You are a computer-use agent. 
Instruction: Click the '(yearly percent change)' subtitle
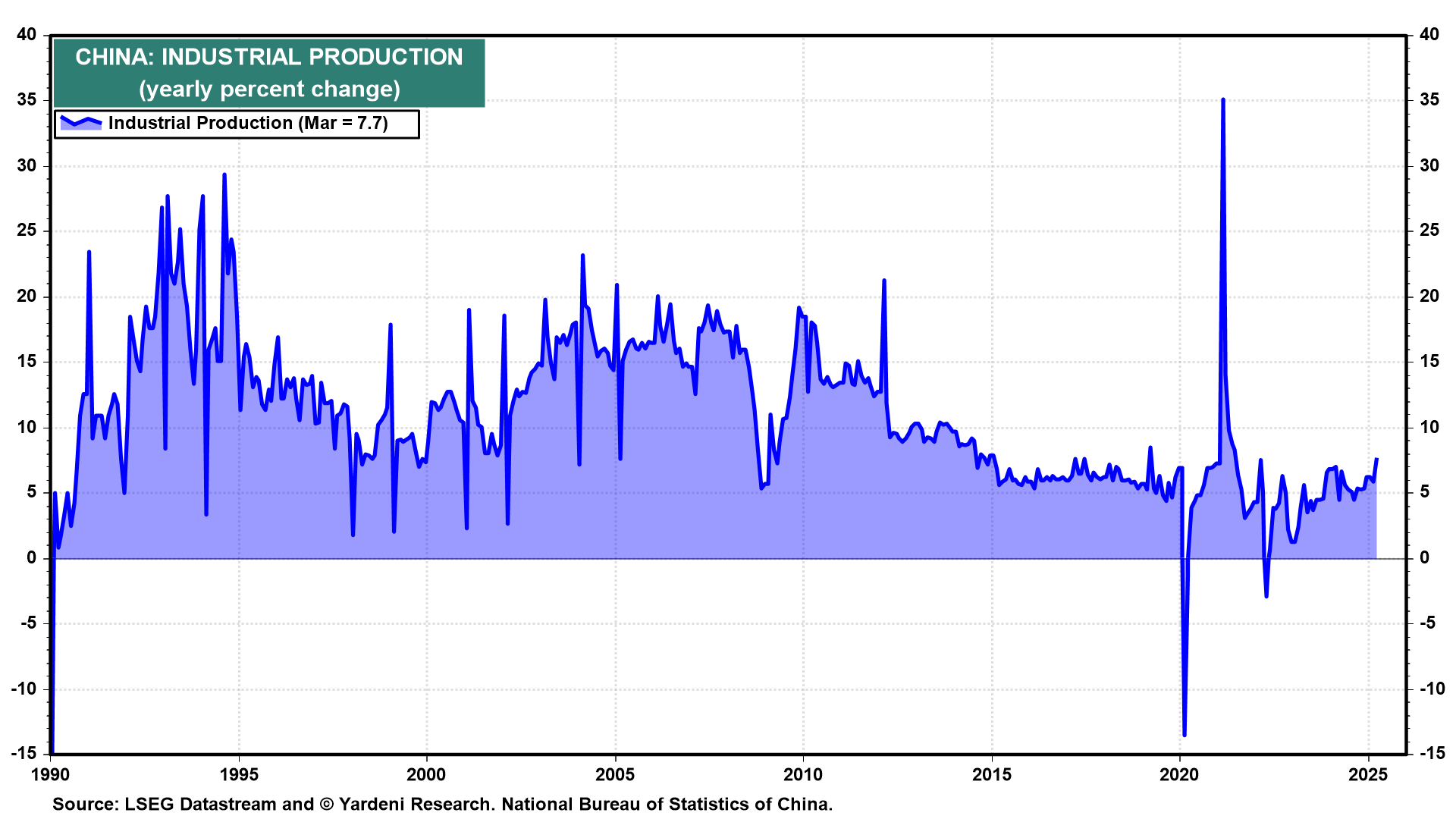[268, 89]
